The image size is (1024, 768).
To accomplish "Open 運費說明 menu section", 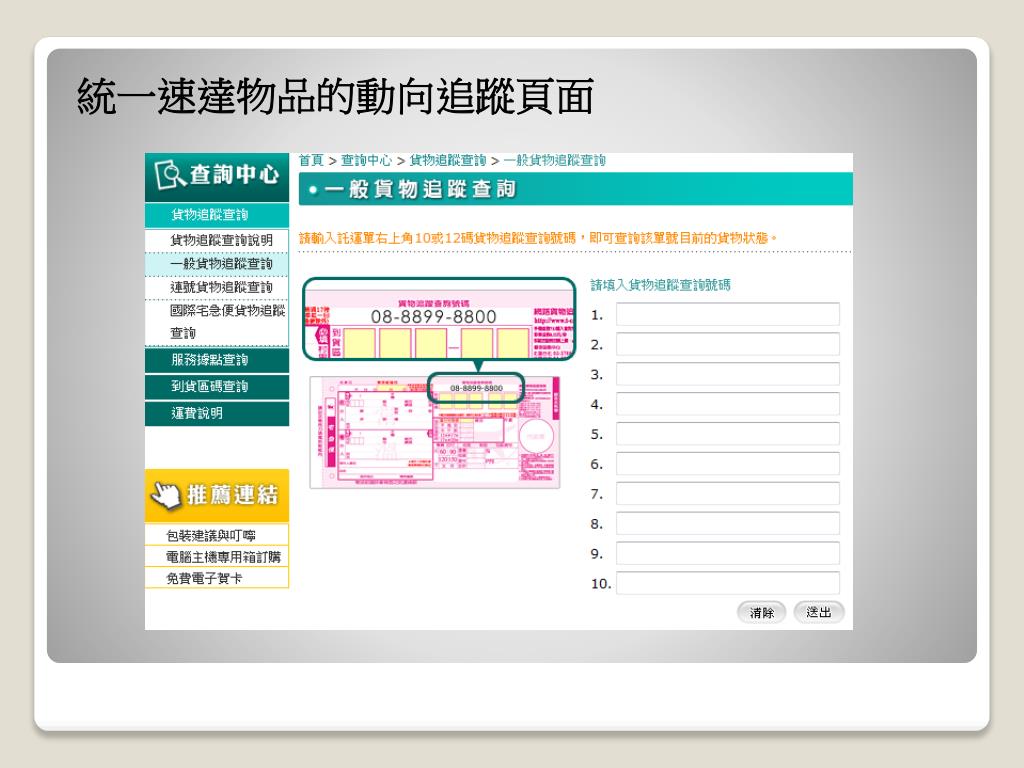I will point(217,413).
